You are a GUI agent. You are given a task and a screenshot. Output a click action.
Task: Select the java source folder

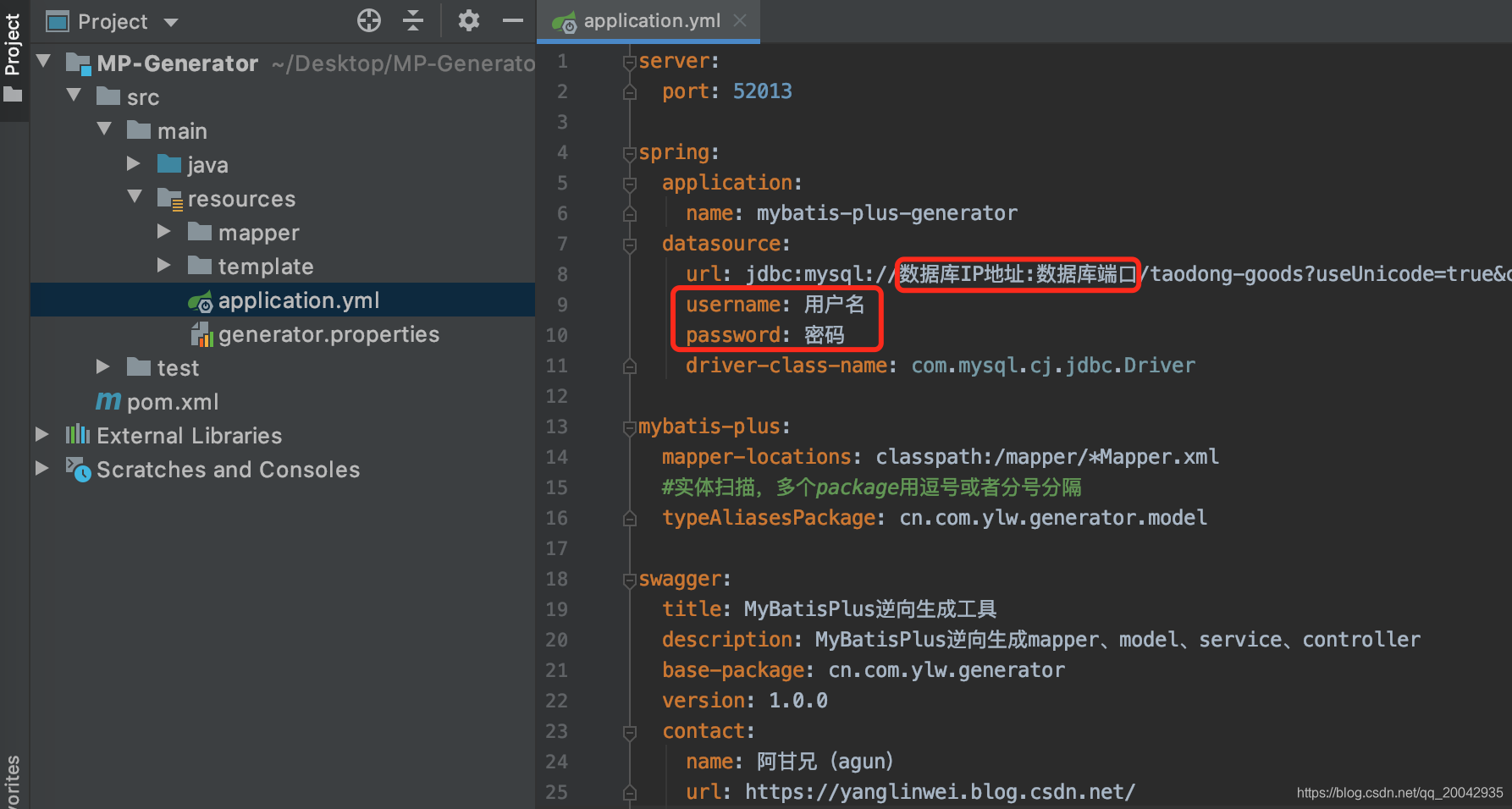tap(207, 165)
